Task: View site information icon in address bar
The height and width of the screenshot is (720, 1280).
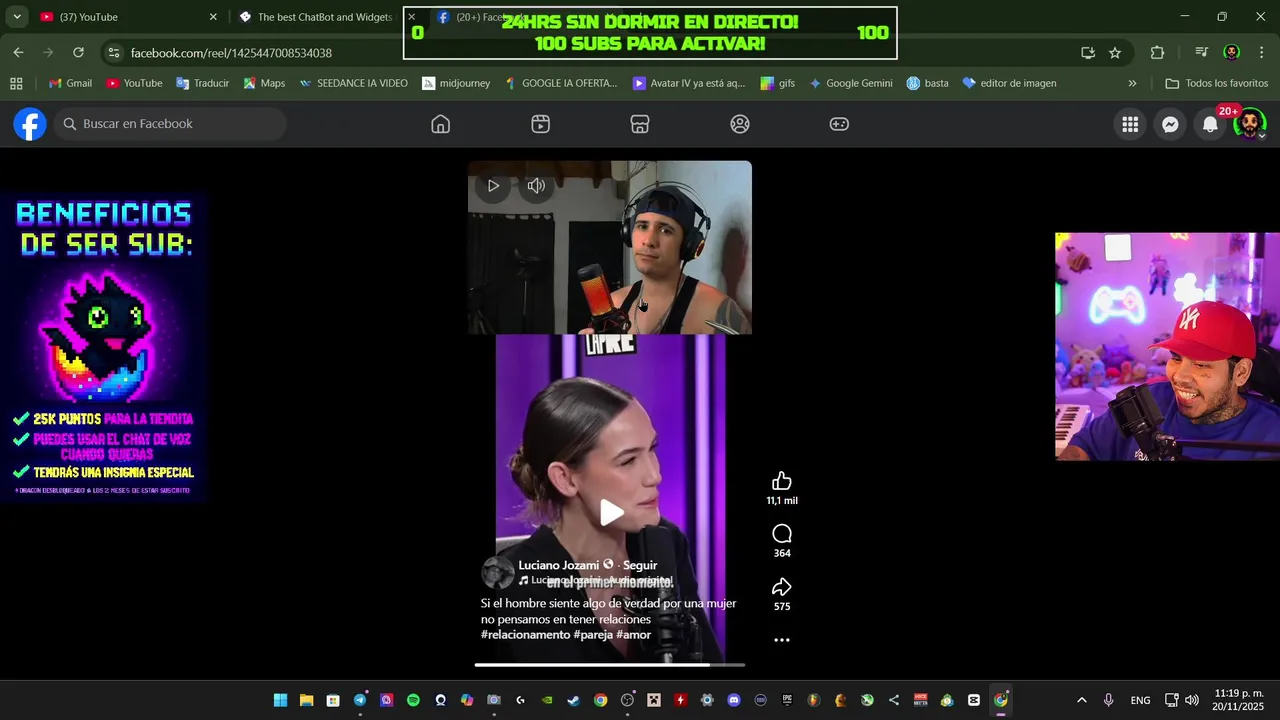Action: pyautogui.click(x=114, y=53)
